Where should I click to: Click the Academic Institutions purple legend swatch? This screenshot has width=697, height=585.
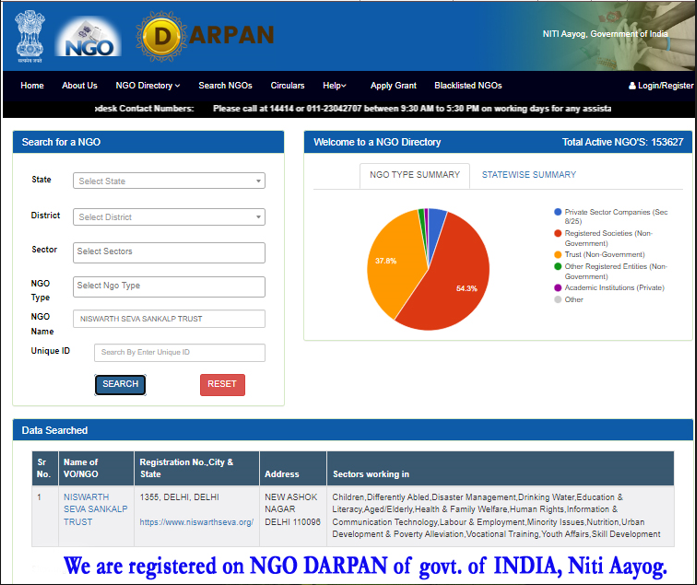(x=558, y=288)
